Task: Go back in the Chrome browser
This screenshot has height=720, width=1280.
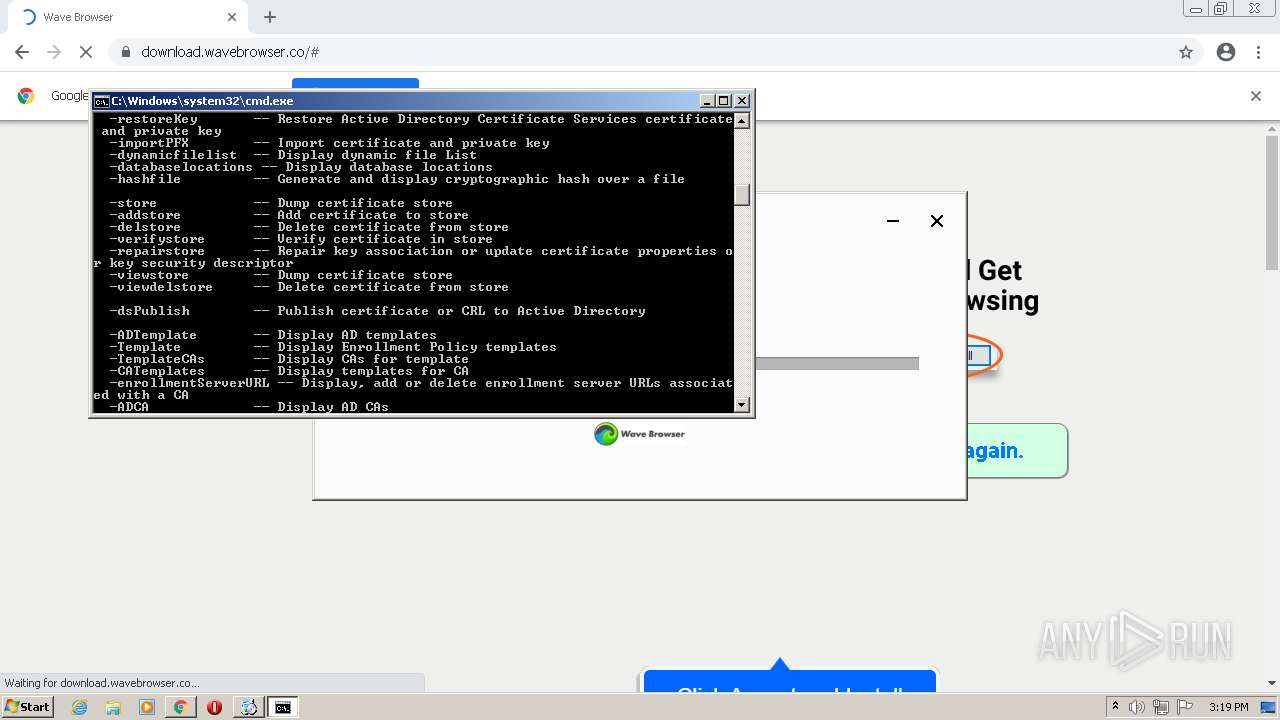Action: tap(22, 52)
